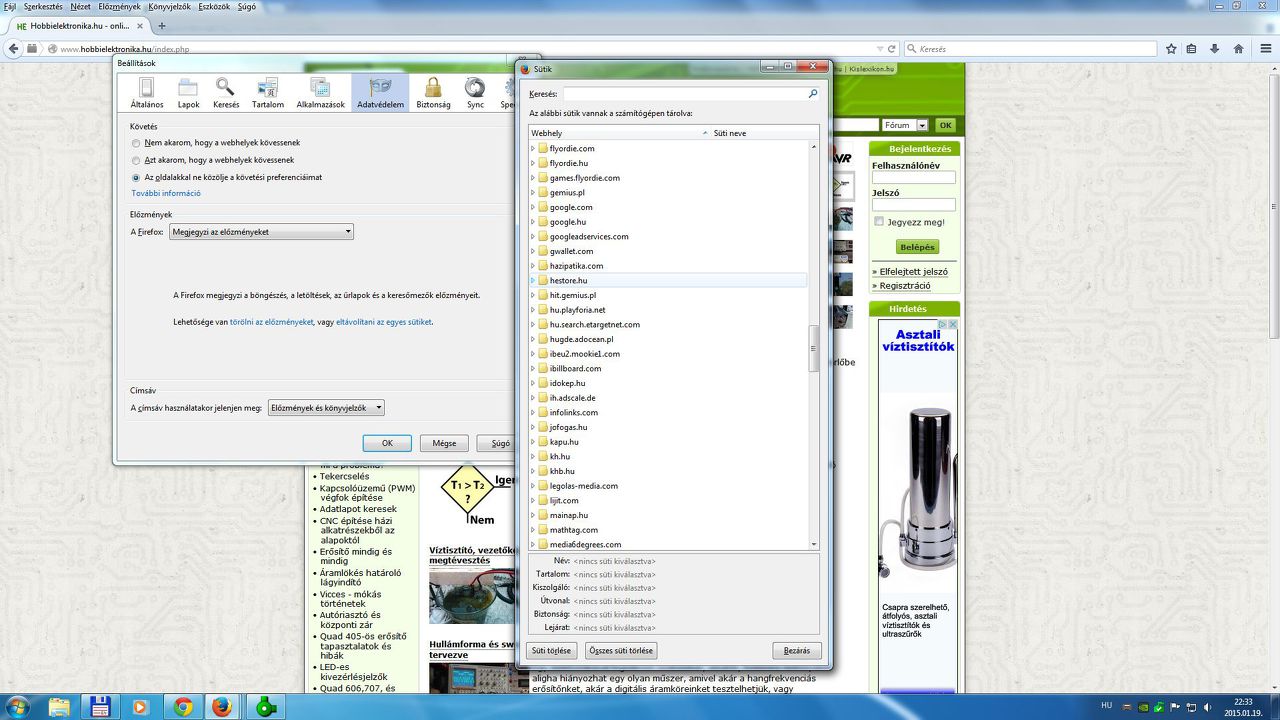The width and height of the screenshot is (1280, 720).
Task: Open the Biztonság padlock icon
Action: pos(433,93)
